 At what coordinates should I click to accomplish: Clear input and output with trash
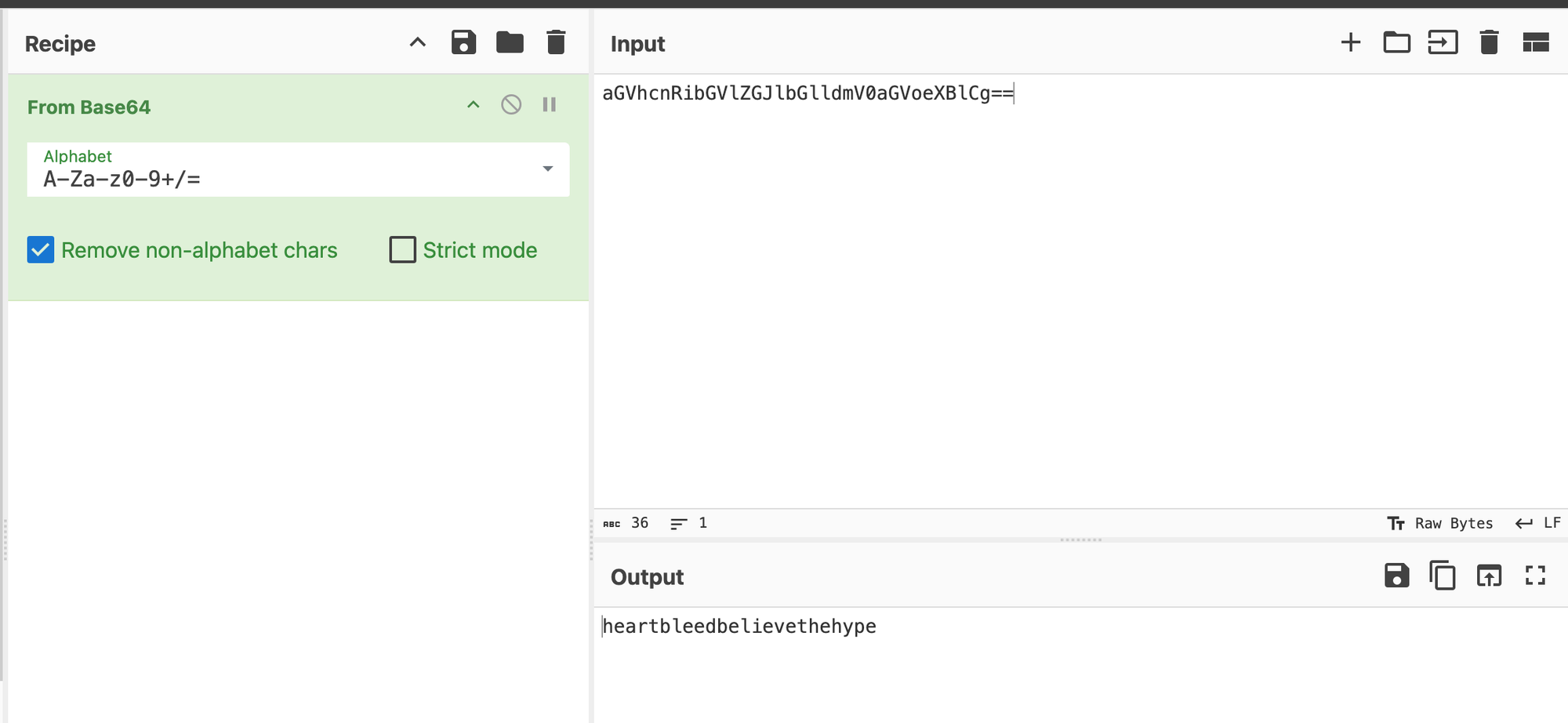[x=1489, y=42]
